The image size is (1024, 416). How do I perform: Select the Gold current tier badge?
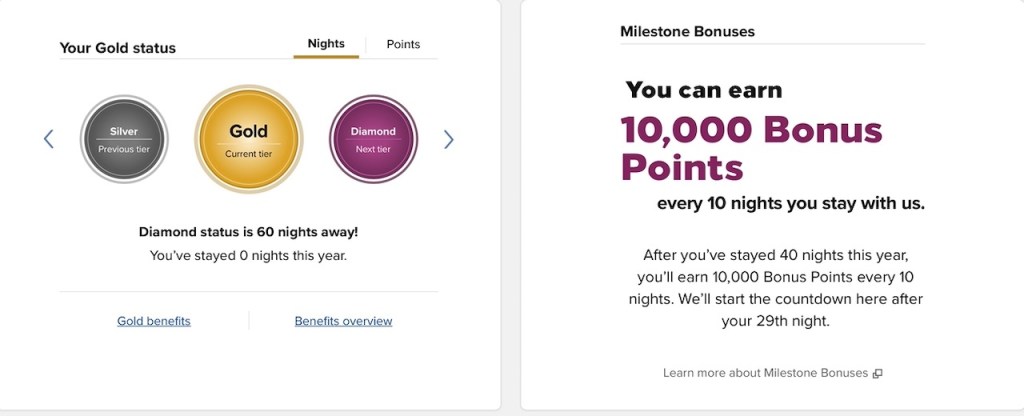248,138
